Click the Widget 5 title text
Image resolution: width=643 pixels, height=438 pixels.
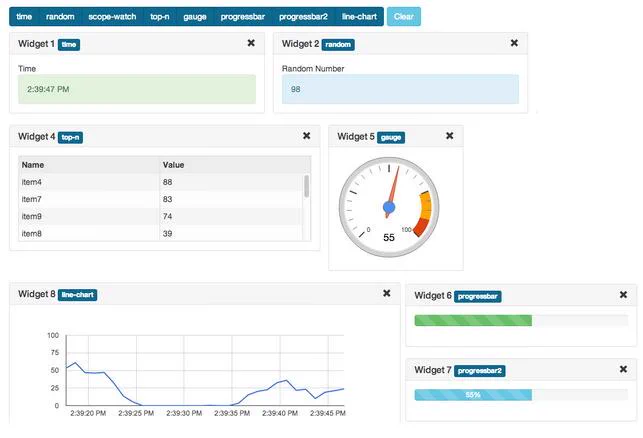pyautogui.click(x=356, y=137)
